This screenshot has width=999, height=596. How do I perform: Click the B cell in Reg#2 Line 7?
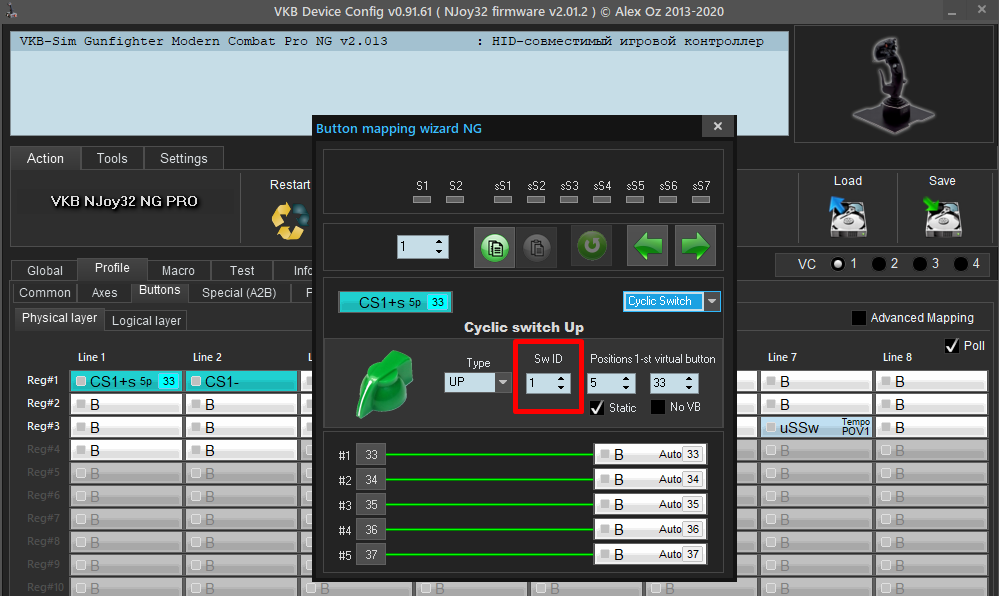[817, 404]
